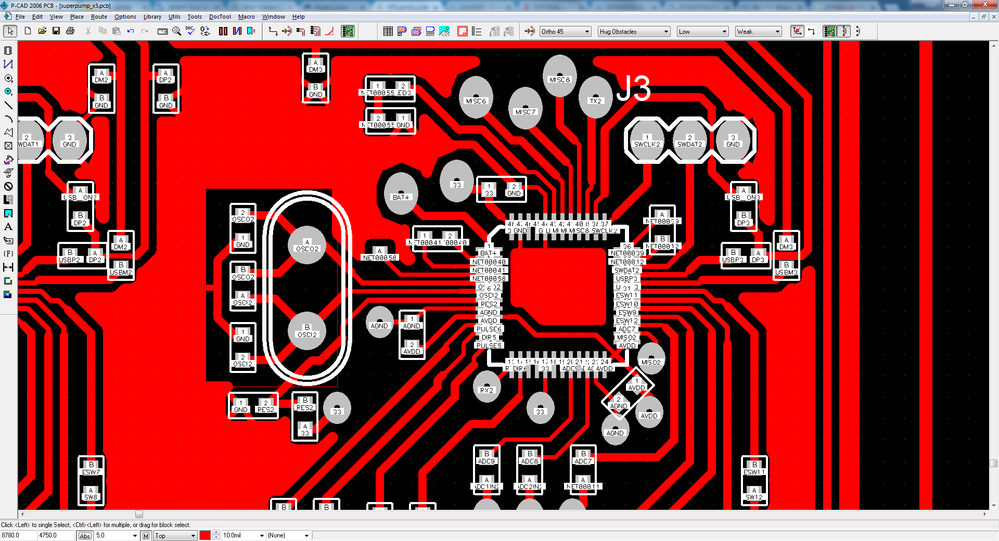The image size is (999, 541).
Task: Select the Place Dimension tool
Action: (8, 267)
